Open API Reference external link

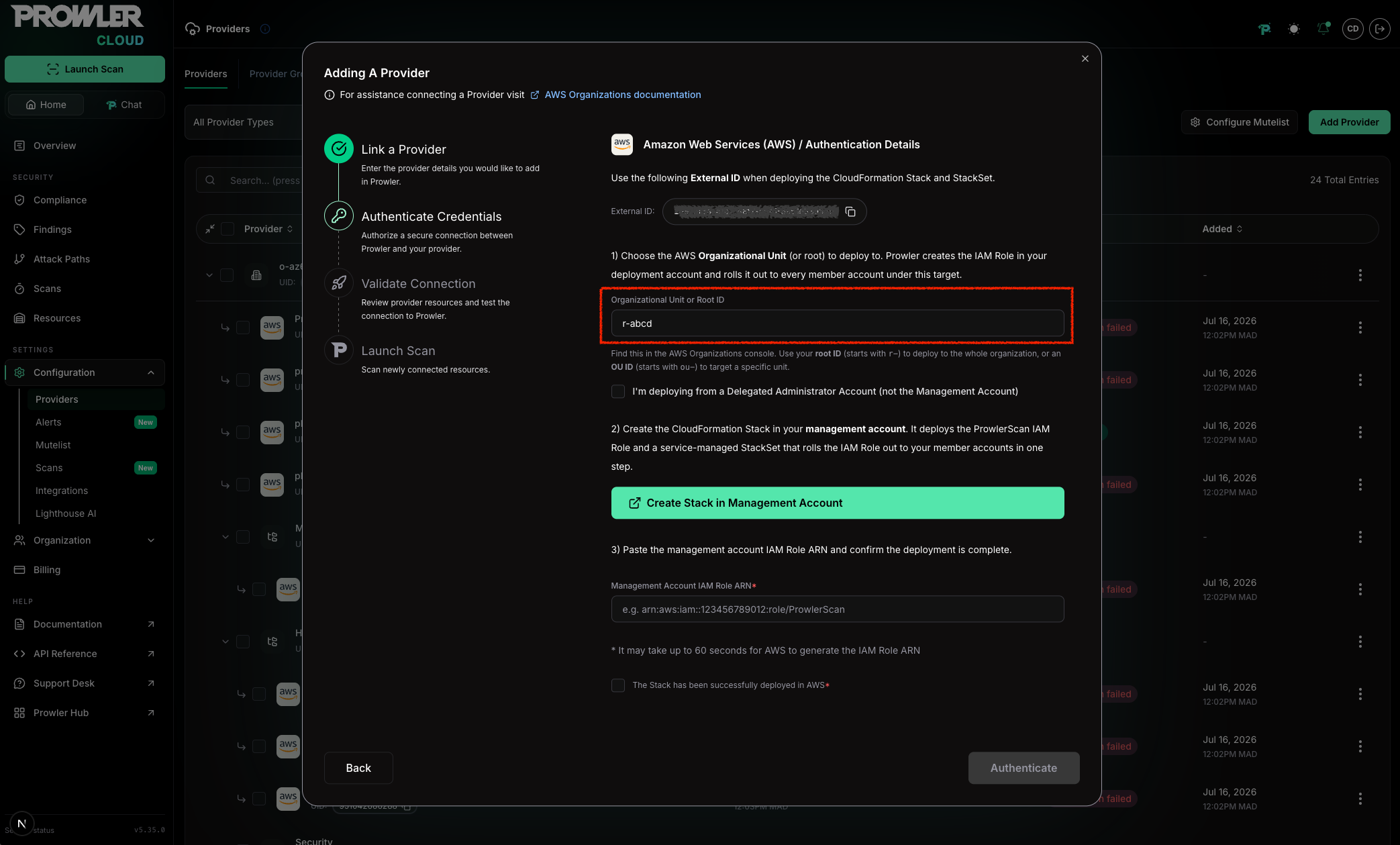(85, 654)
